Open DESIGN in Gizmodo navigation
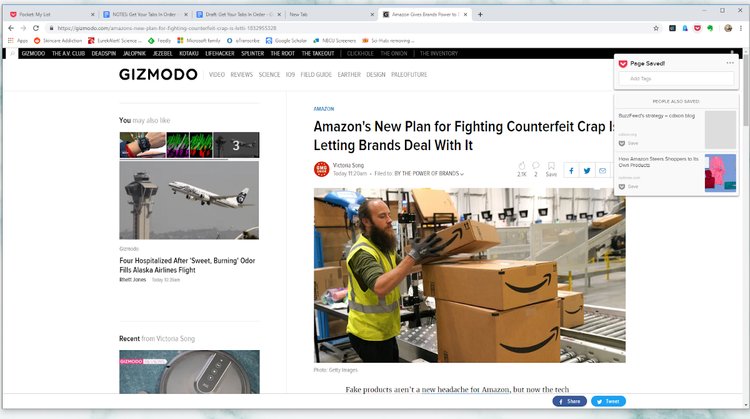The width and height of the screenshot is (750, 419). point(376,75)
